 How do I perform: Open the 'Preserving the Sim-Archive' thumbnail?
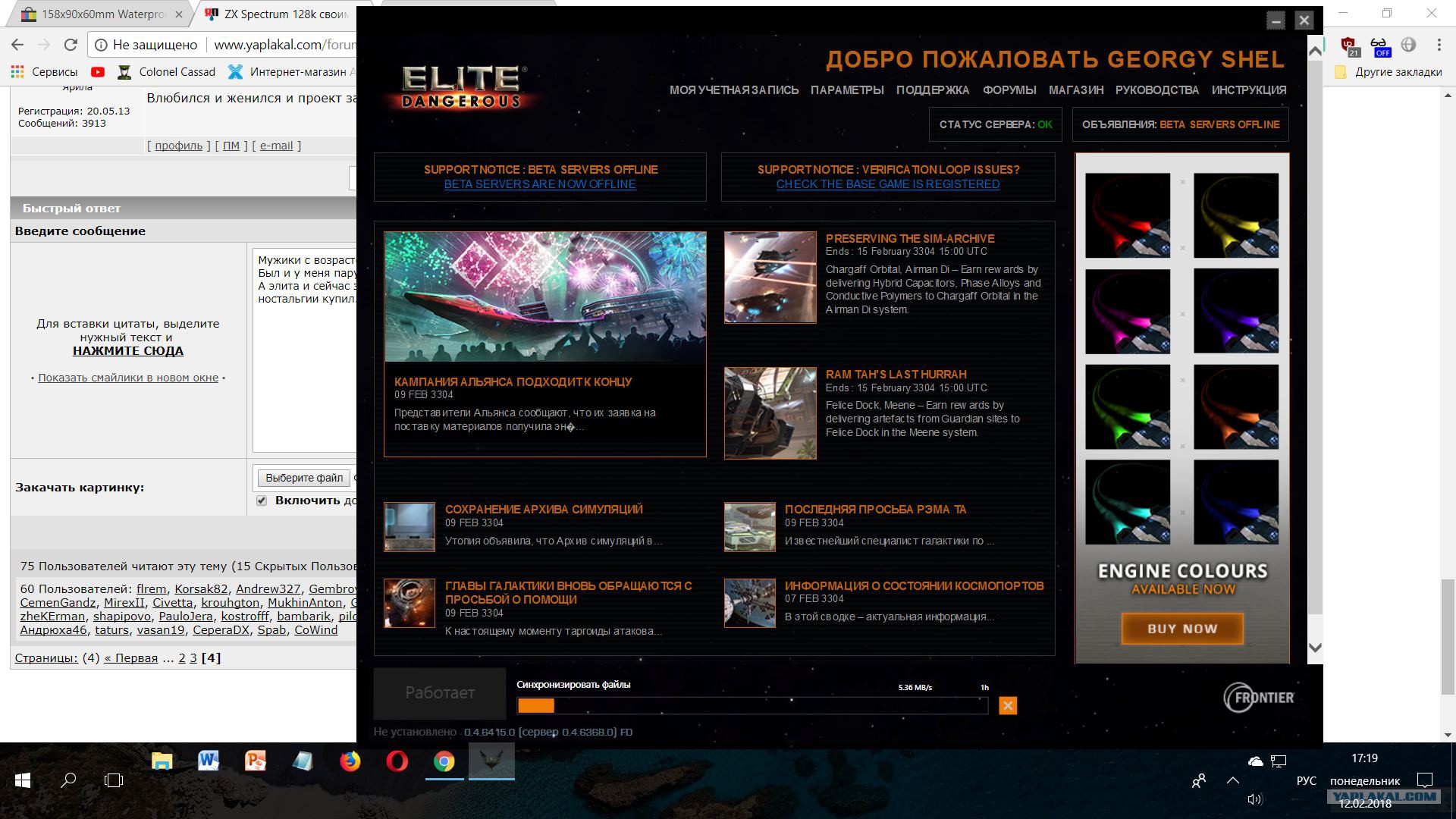(770, 278)
